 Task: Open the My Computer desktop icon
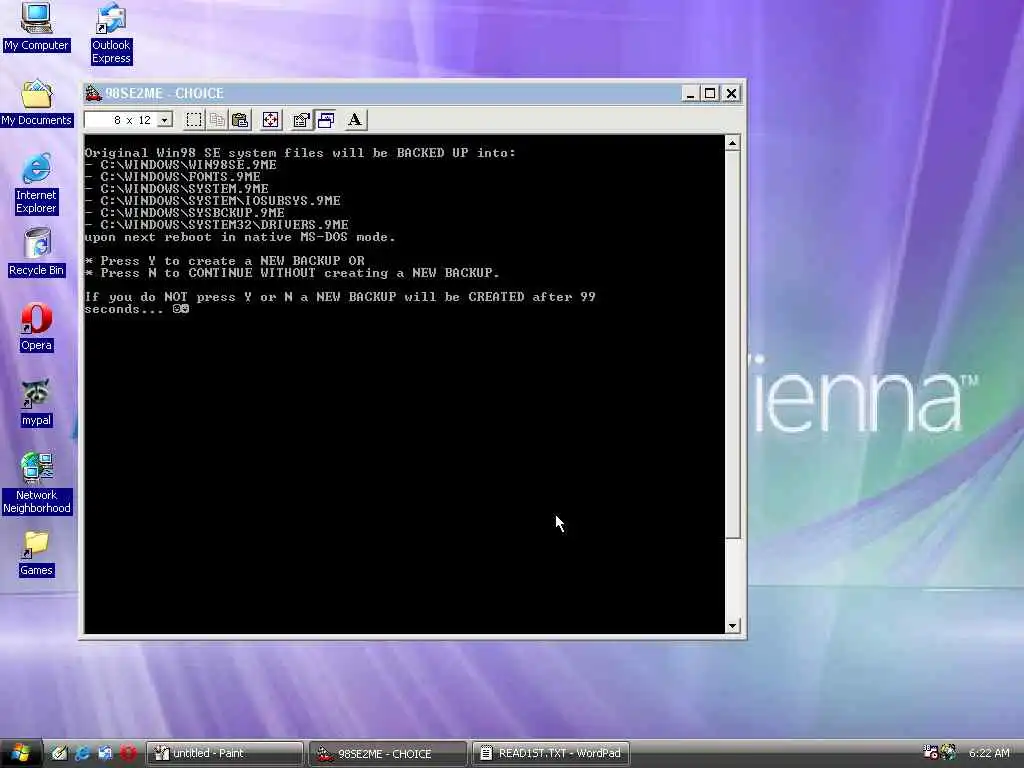pyautogui.click(x=36, y=27)
